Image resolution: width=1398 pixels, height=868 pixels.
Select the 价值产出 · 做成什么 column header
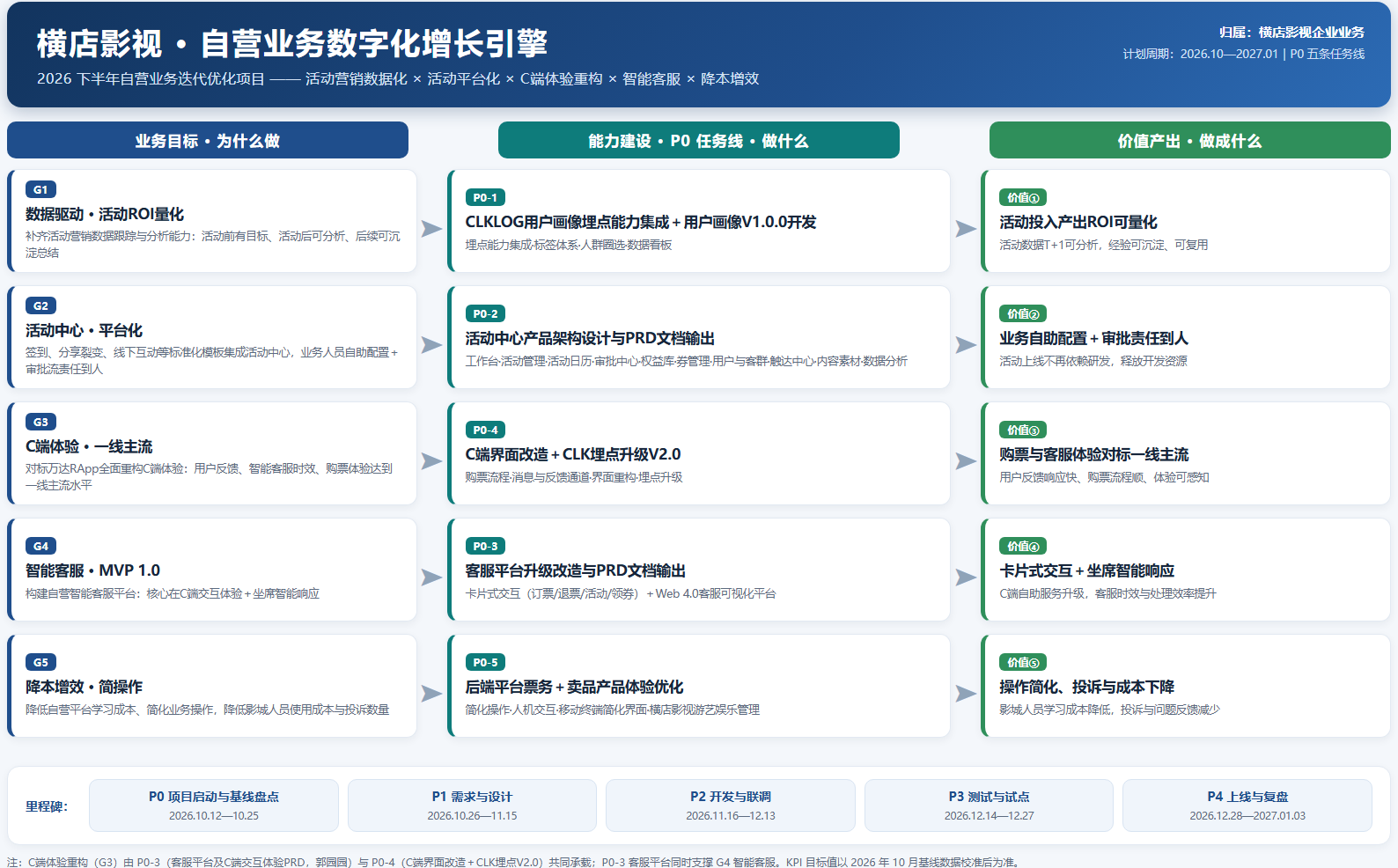pyautogui.click(x=1190, y=140)
